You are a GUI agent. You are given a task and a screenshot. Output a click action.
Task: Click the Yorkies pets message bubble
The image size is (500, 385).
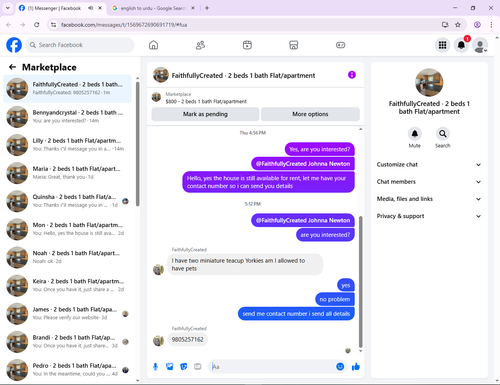[x=245, y=264]
